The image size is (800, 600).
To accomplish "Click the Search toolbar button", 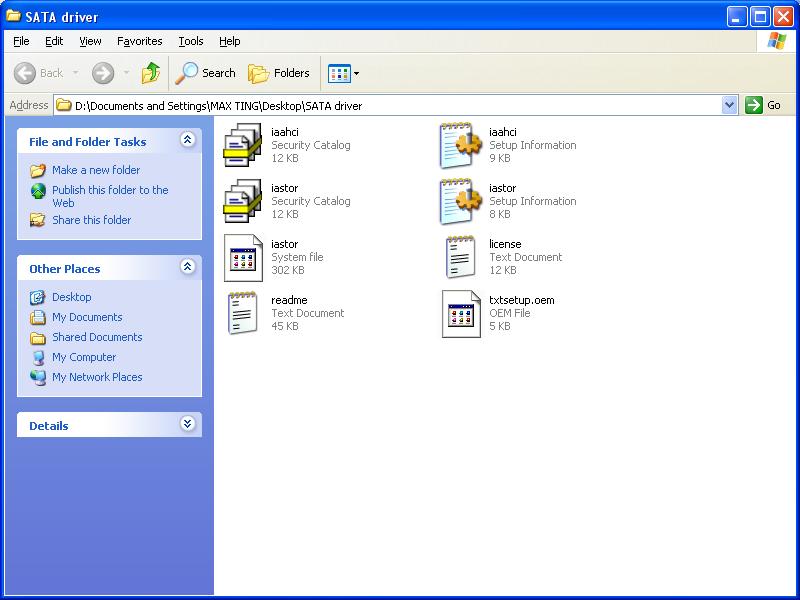I will point(206,73).
